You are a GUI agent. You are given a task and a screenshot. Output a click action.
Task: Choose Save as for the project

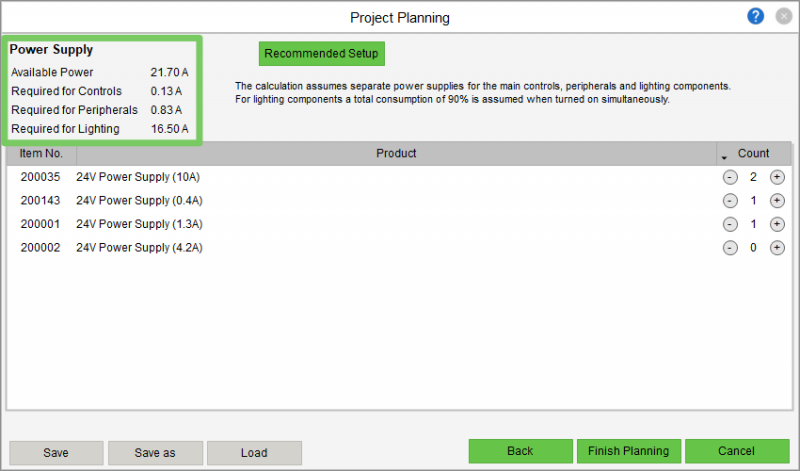pos(155,453)
